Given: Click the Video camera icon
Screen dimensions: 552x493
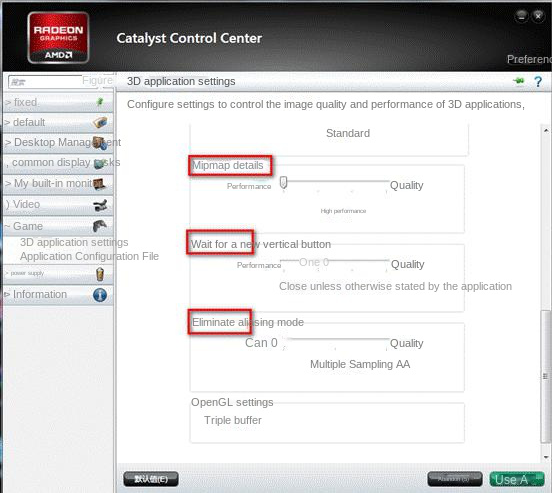Looking at the screenshot, I should [x=100, y=205].
